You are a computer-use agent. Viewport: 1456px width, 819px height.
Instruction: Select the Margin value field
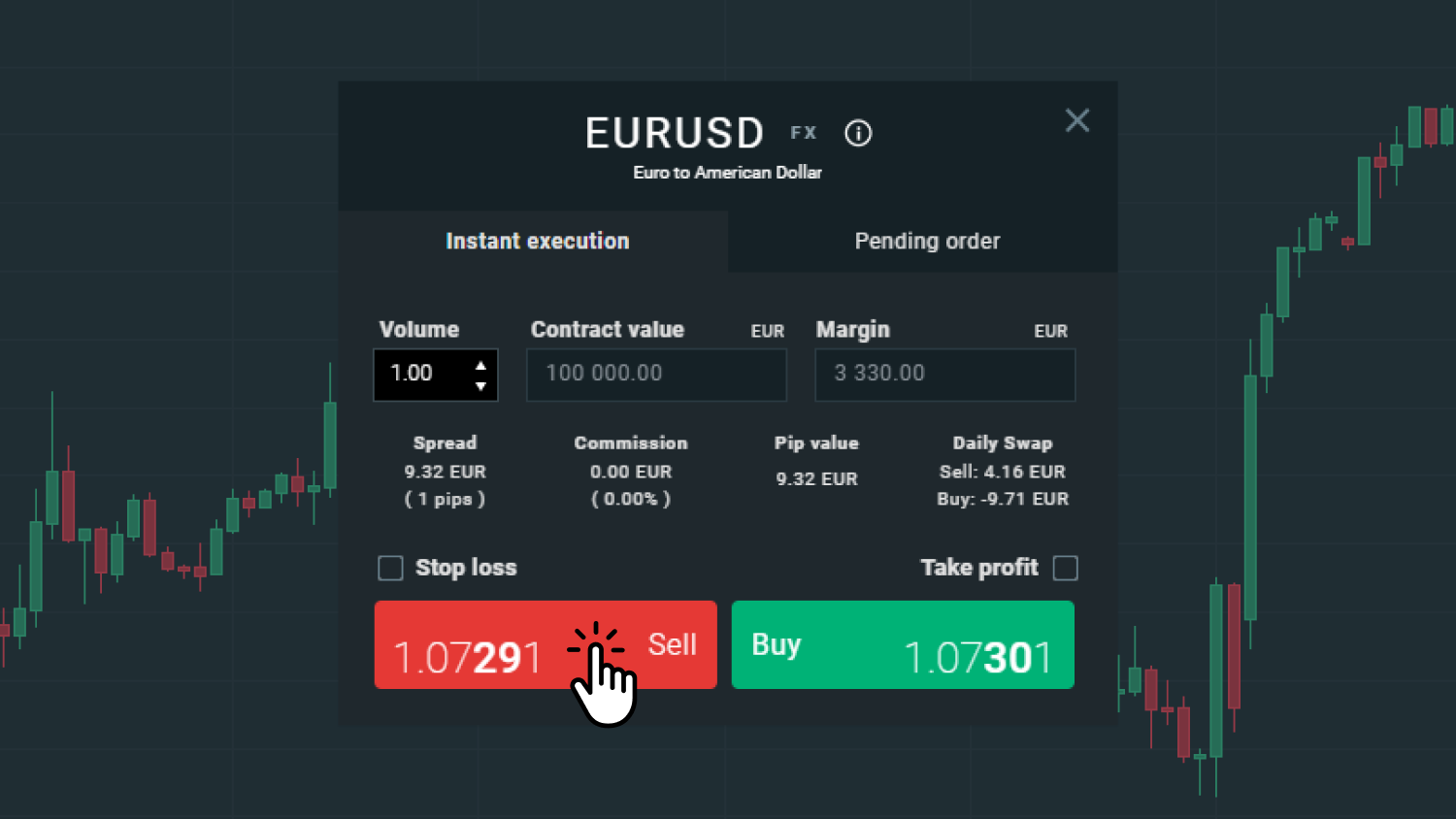click(x=944, y=375)
